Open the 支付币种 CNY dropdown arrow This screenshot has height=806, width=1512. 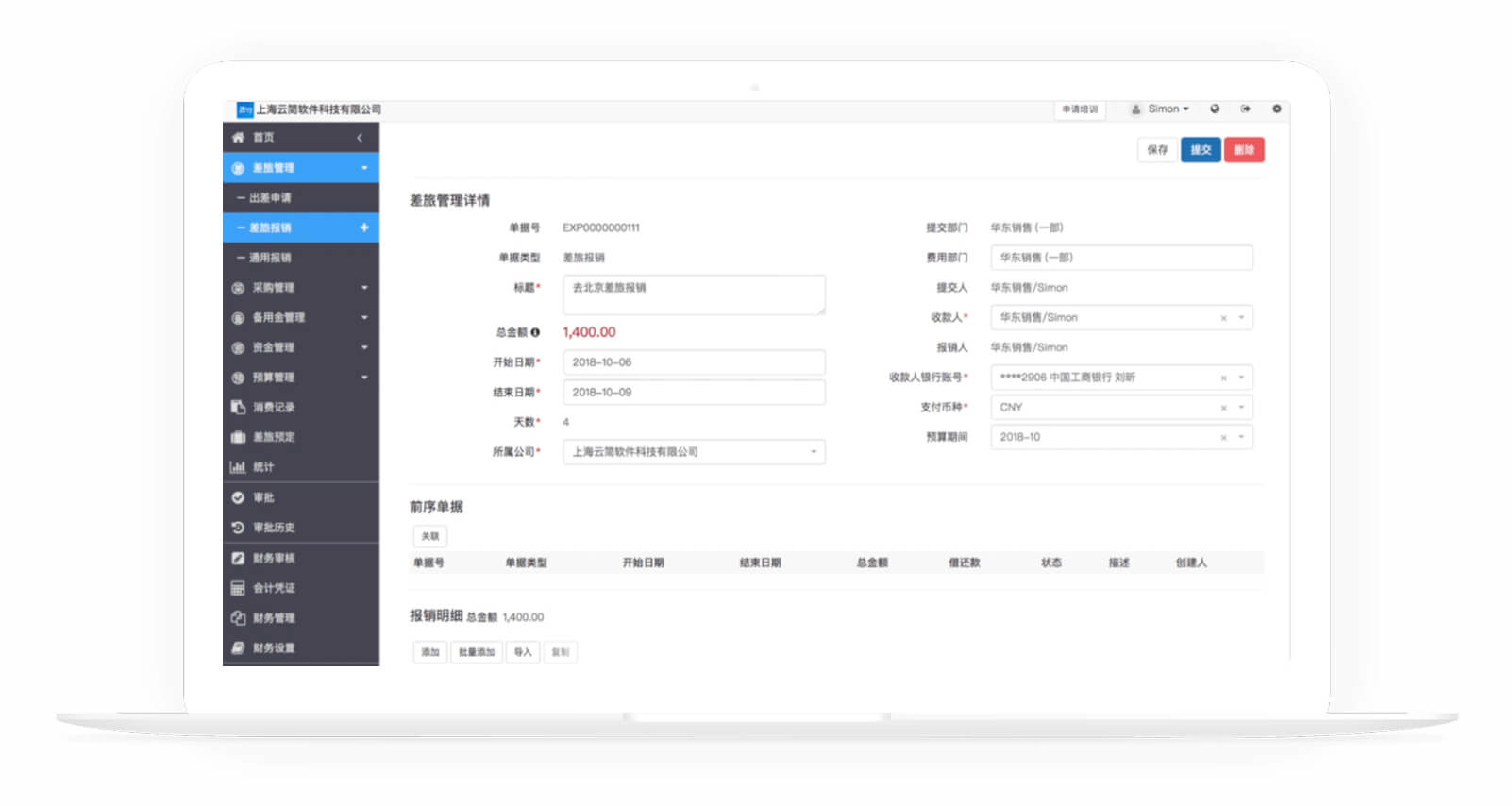[1241, 408]
